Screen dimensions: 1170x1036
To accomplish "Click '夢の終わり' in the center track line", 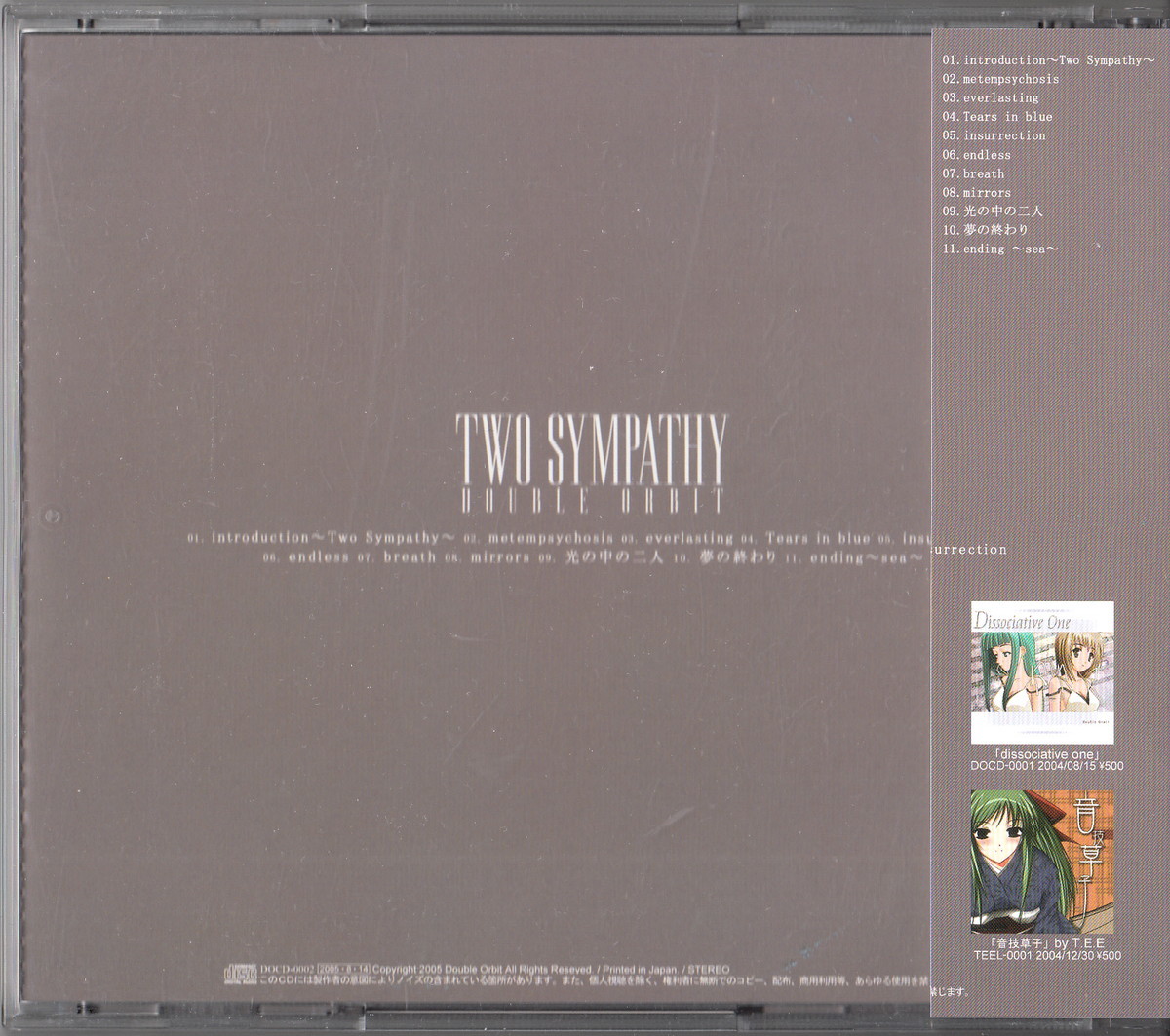I will coord(737,558).
